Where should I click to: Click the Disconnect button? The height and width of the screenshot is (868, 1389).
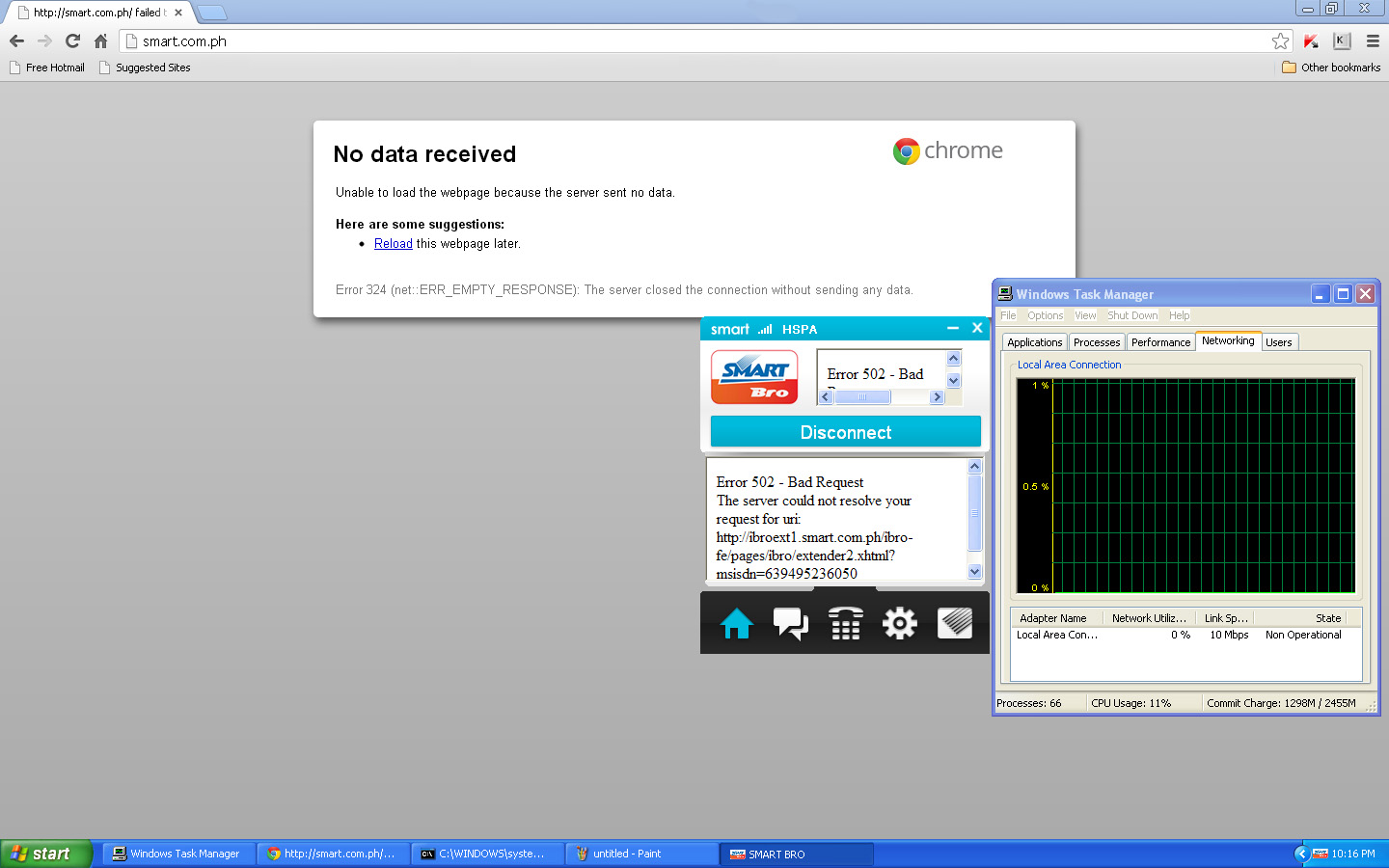(x=846, y=432)
